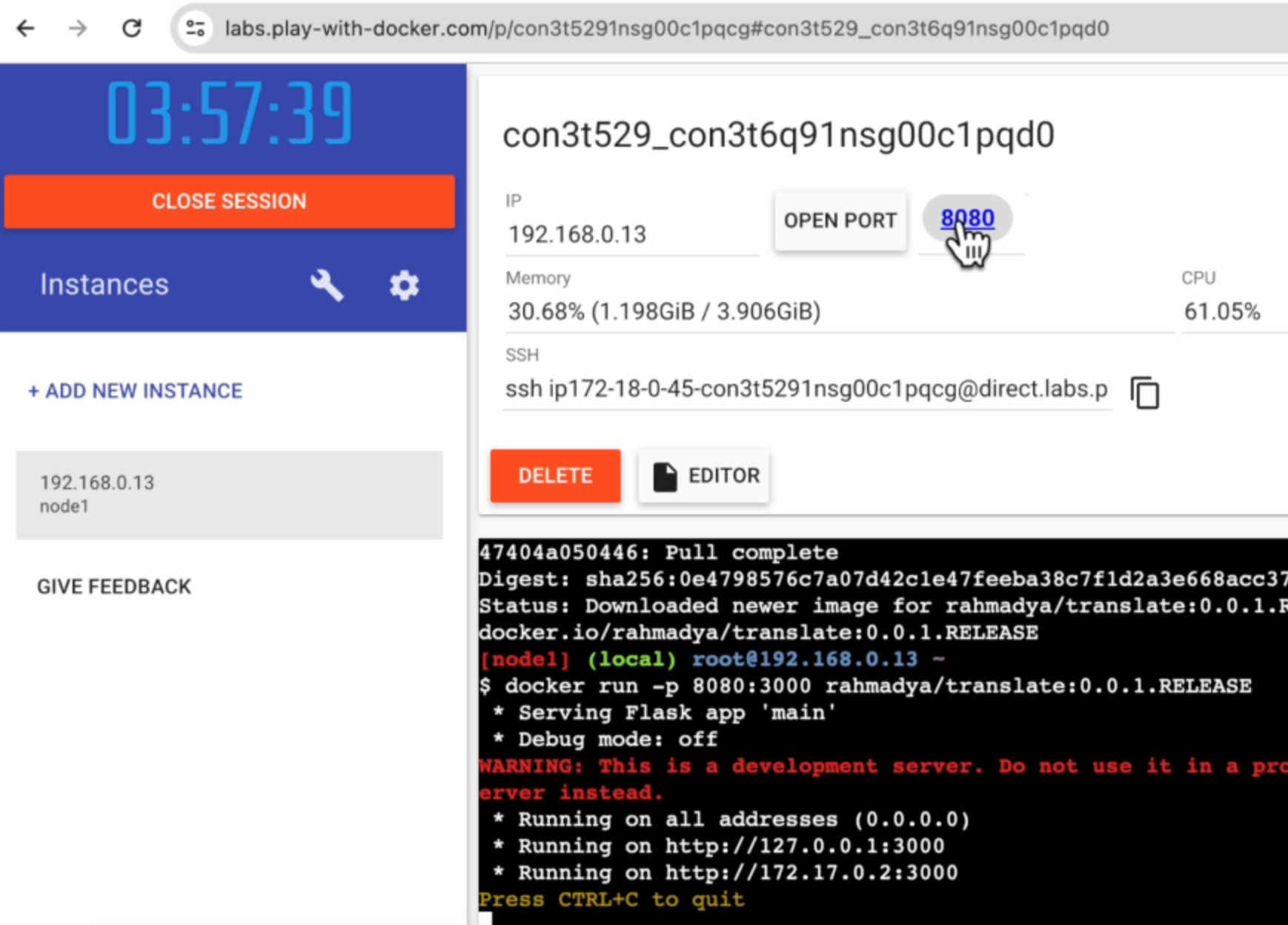Image resolution: width=1288 pixels, height=925 pixels.
Task: Reload the page with refresh icon
Action: point(132,29)
